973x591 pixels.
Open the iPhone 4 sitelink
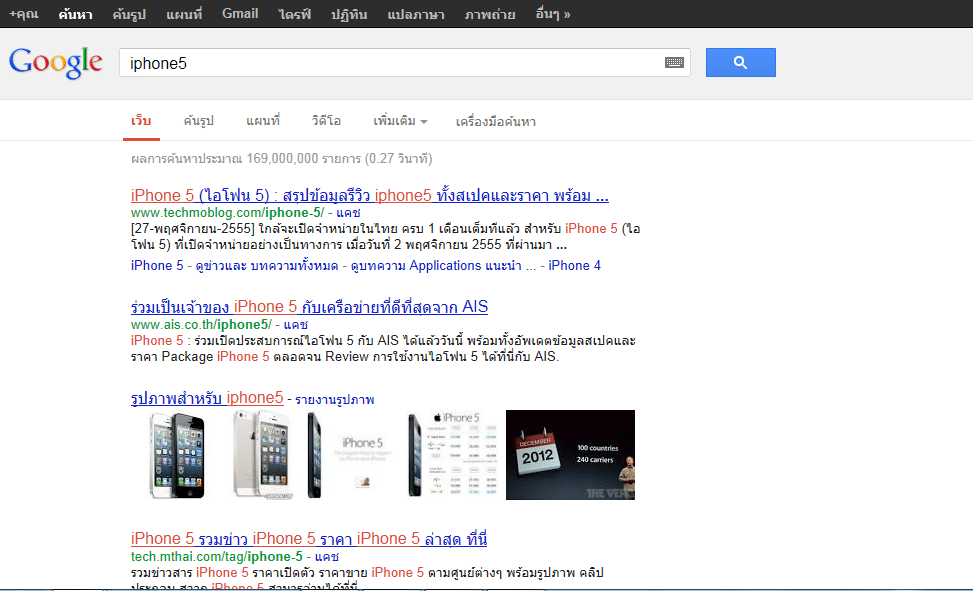click(x=574, y=266)
